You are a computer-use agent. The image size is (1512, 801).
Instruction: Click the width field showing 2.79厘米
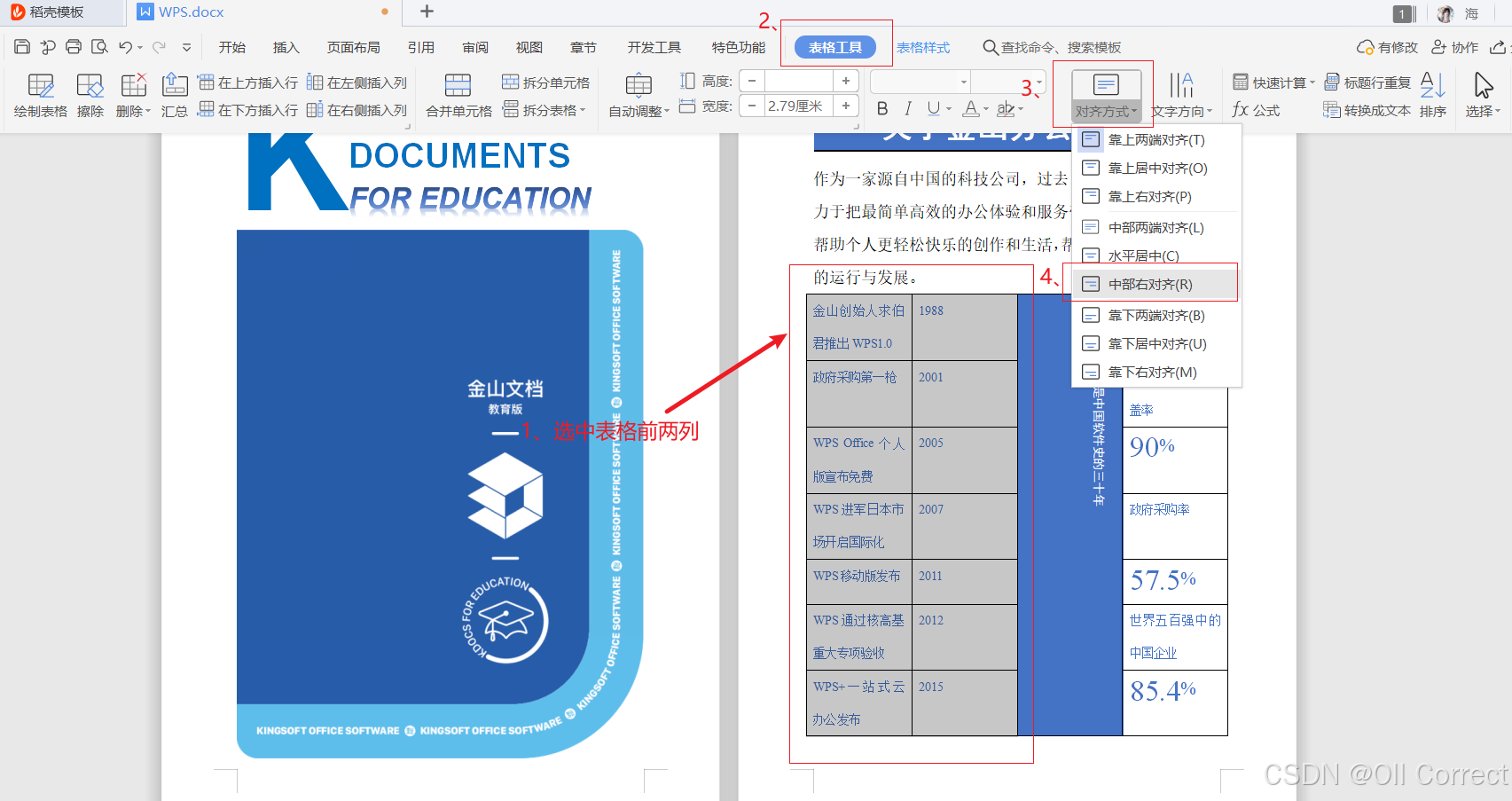tap(798, 106)
